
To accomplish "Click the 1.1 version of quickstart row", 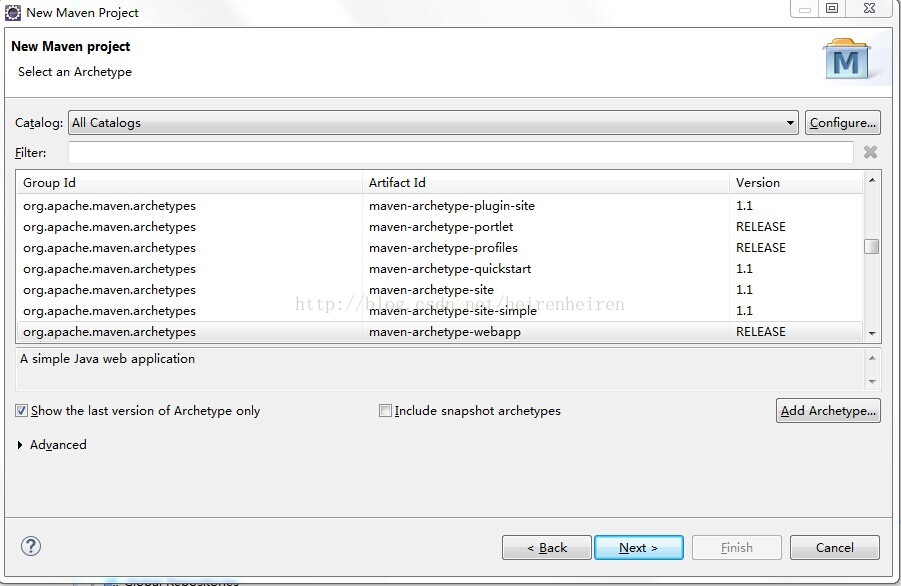I will click(x=744, y=269).
